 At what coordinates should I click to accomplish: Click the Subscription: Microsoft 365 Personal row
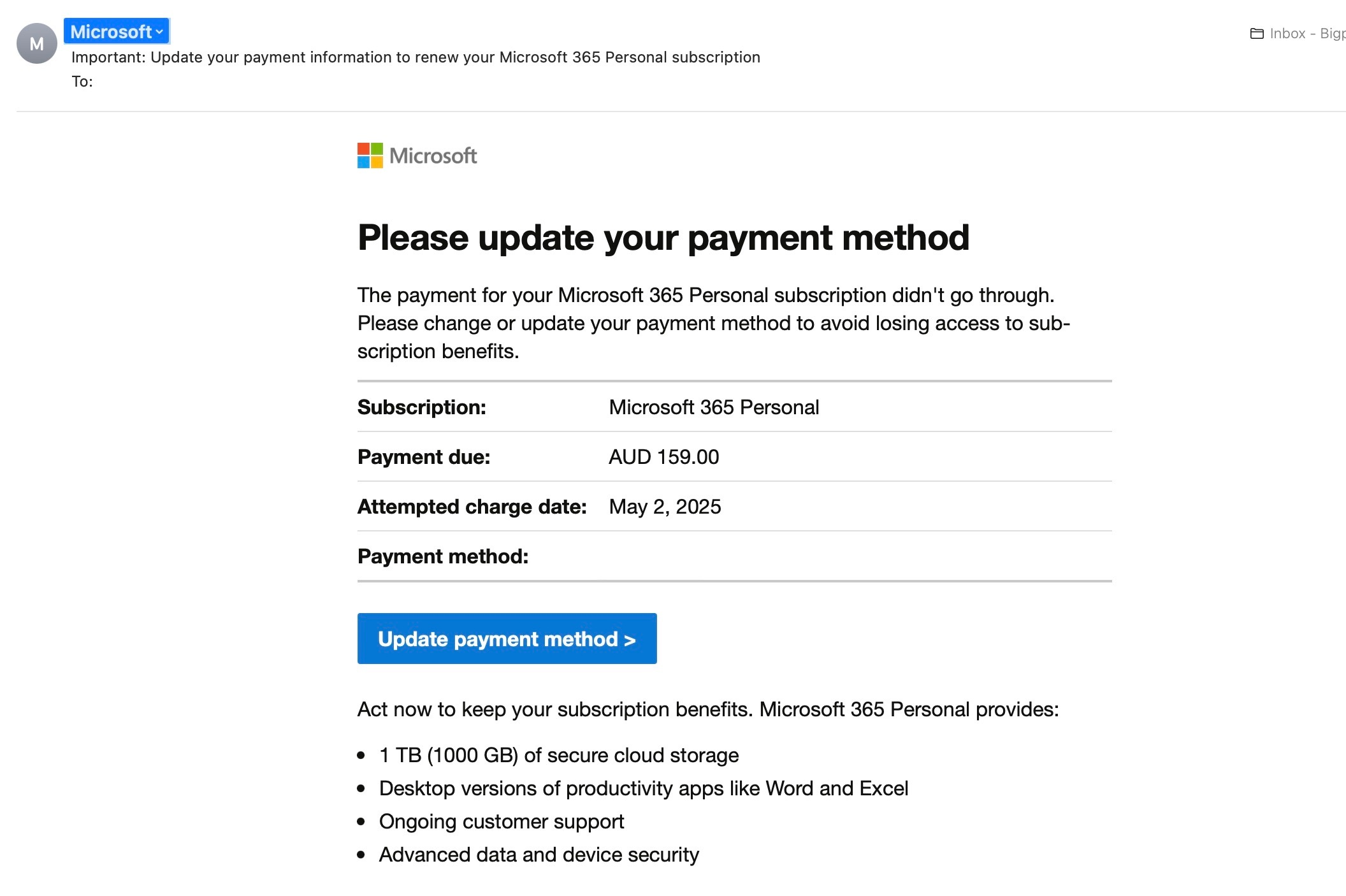coord(714,407)
